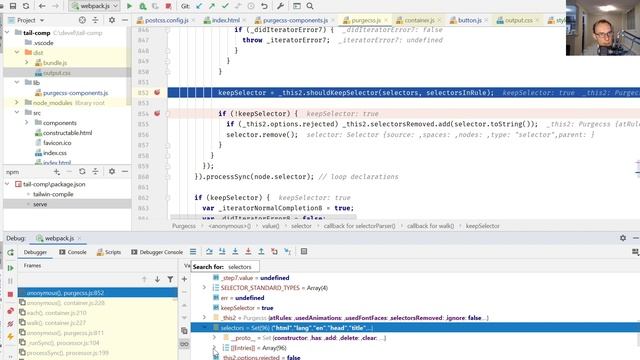Run webpack.js with the green play icon
Image resolution: width=640 pixels, height=360 pixels.
129,6
